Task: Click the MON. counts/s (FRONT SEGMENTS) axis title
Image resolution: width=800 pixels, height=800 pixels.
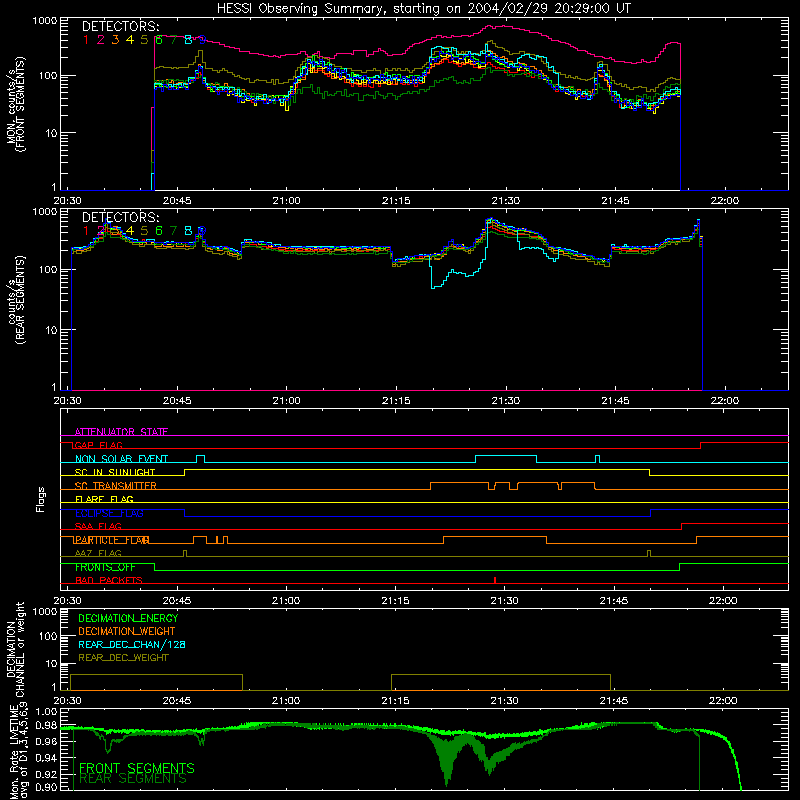Action: pos(15,104)
